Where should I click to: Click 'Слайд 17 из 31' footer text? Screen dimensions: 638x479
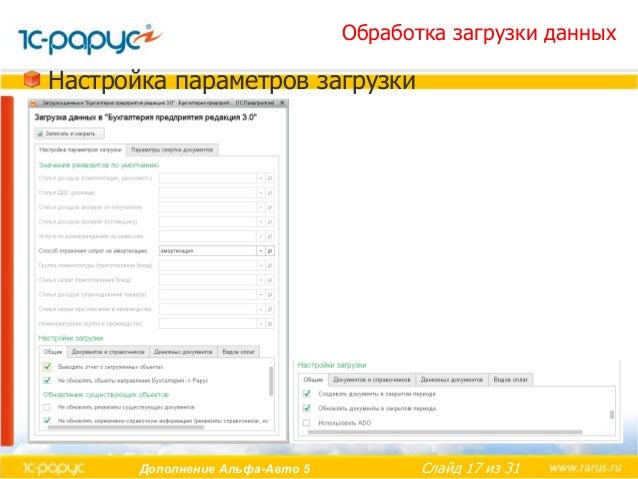(x=471, y=468)
